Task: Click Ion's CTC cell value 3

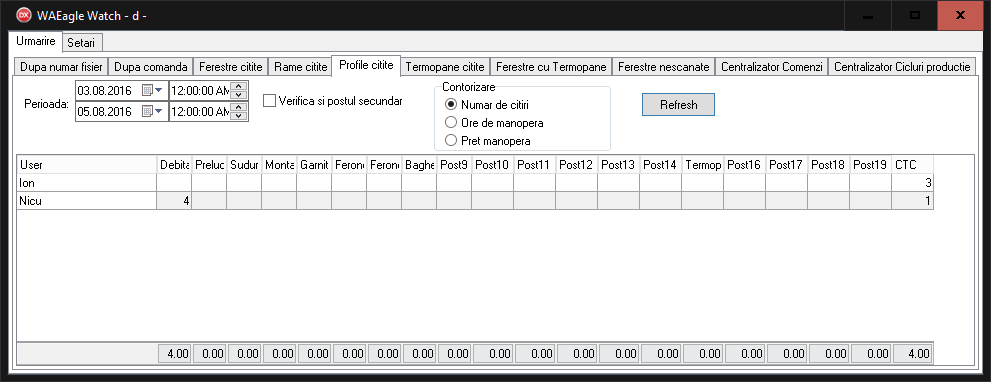Action: tap(913, 183)
